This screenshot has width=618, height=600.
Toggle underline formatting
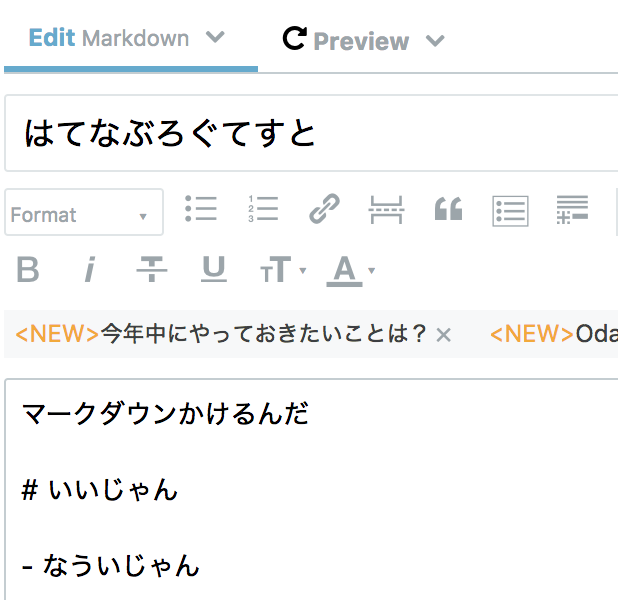214,269
